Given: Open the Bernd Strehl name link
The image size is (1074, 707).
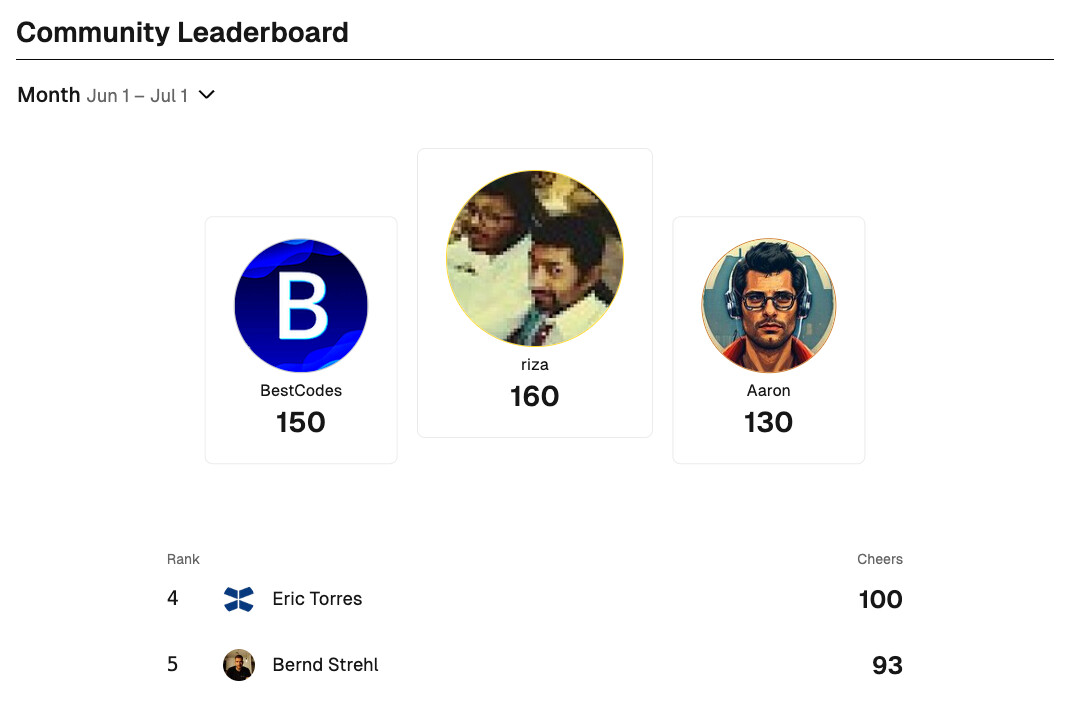Looking at the screenshot, I should (325, 665).
